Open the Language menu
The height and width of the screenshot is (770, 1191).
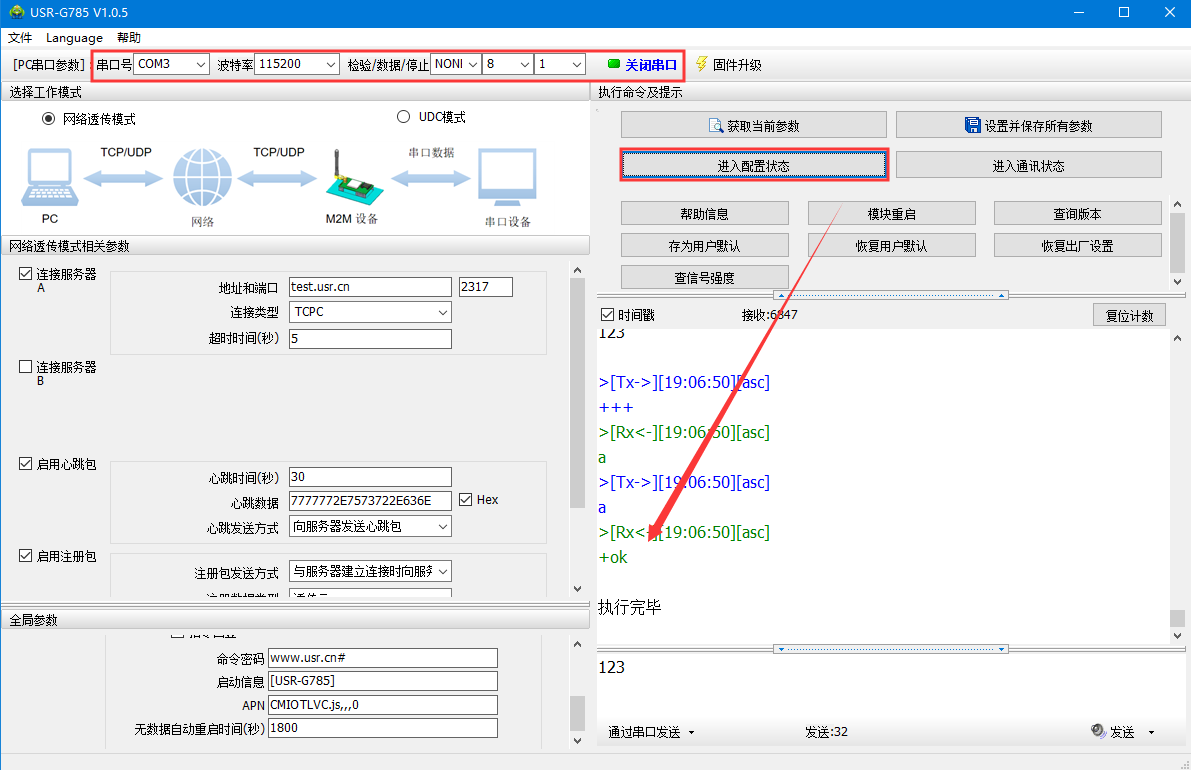tap(74, 38)
